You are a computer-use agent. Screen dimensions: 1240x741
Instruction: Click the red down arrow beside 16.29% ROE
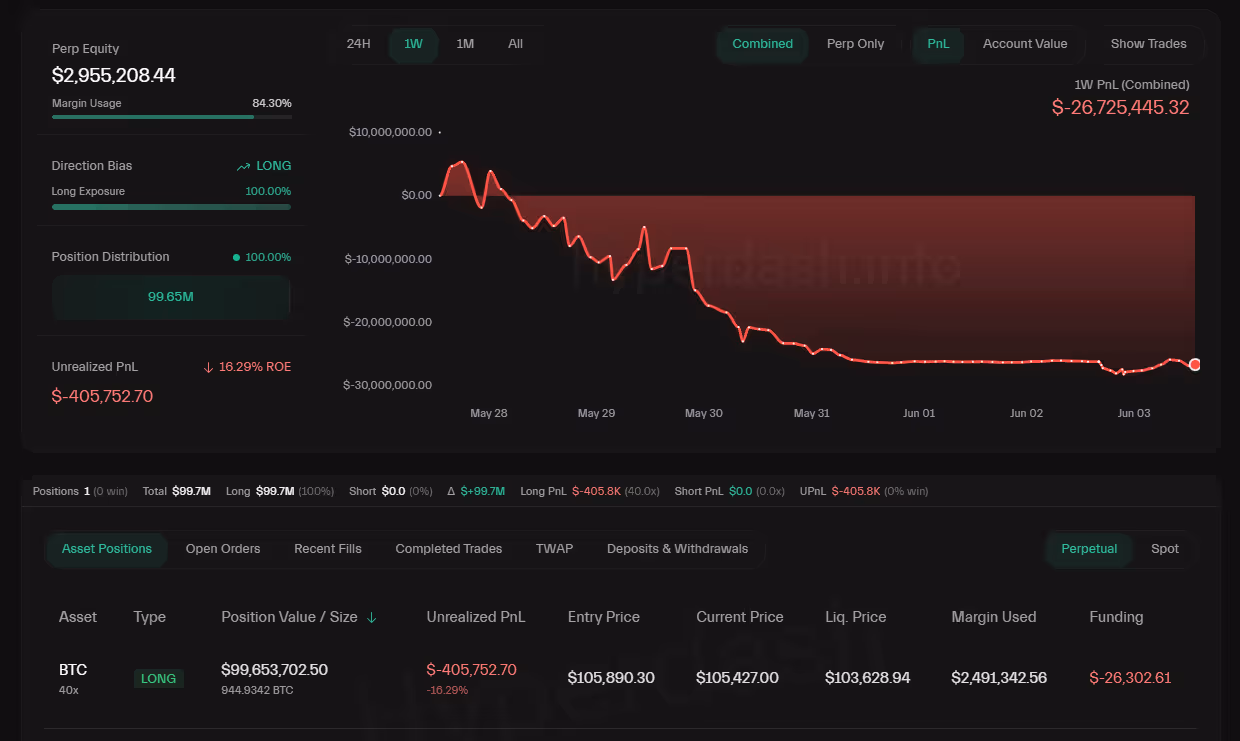[x=207, y=366]
